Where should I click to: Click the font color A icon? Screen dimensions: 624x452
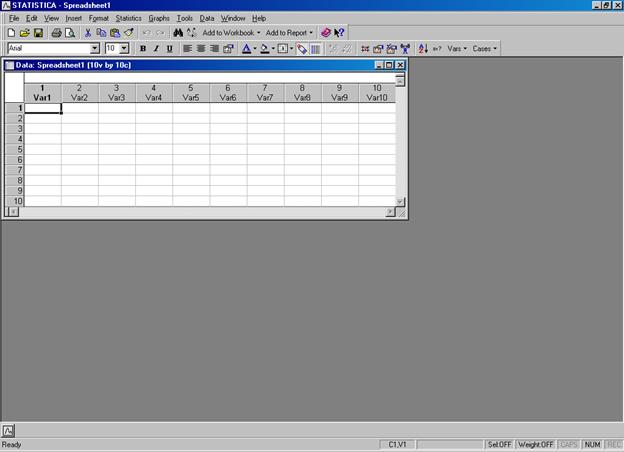pyautogui.click(x=246, y=49)
